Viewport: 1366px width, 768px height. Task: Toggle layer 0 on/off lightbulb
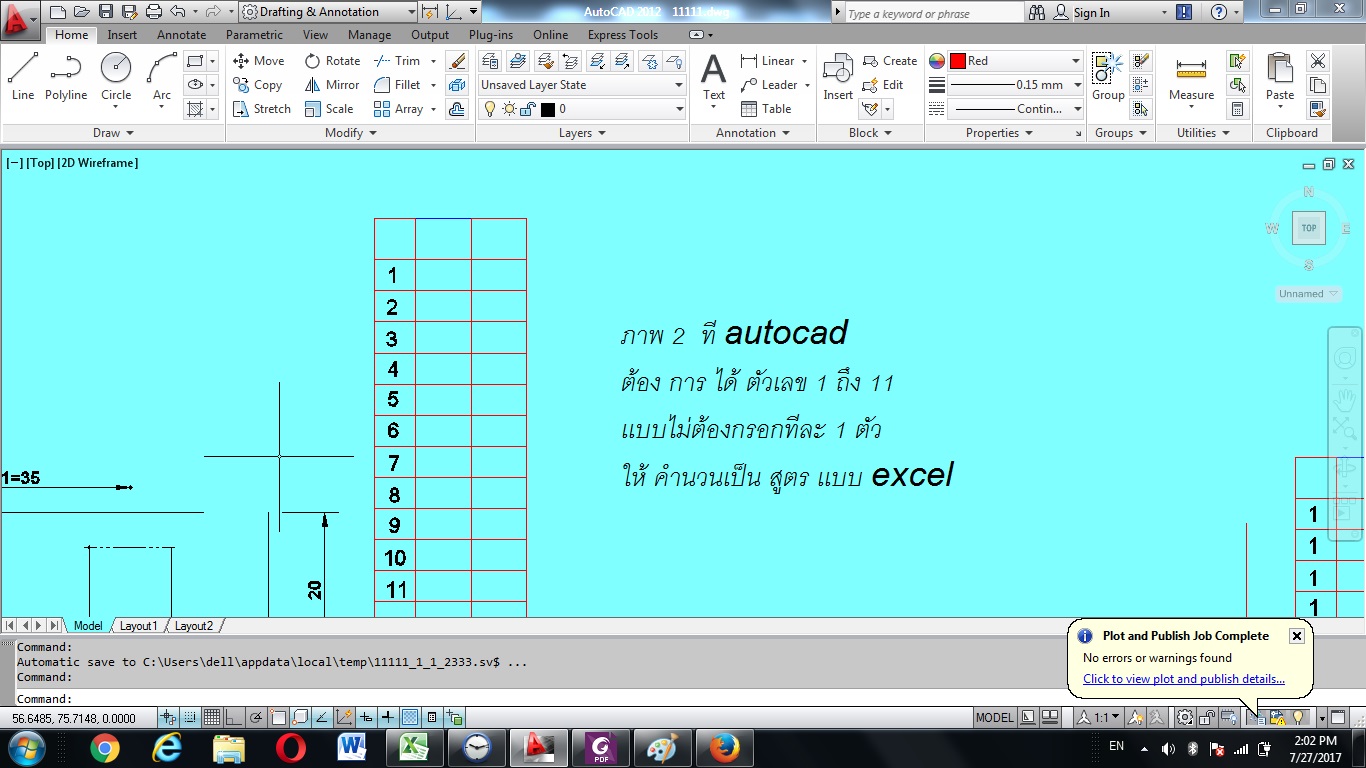[490, 109]
